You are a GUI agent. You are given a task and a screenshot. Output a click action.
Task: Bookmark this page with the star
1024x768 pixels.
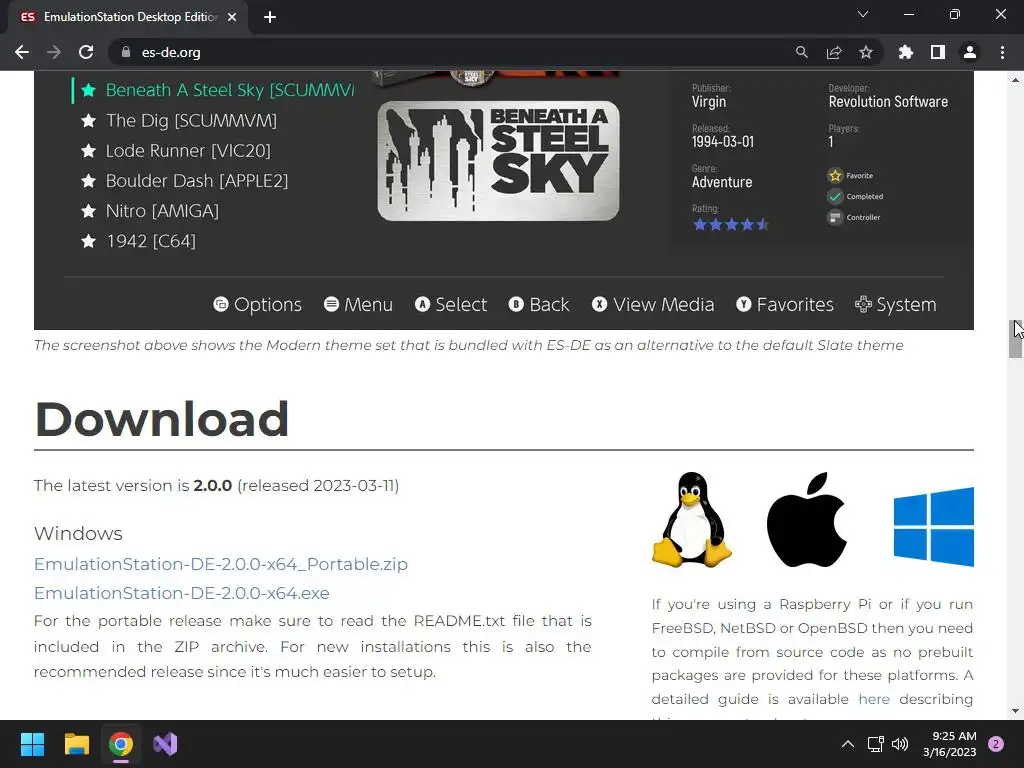[866, 52]
